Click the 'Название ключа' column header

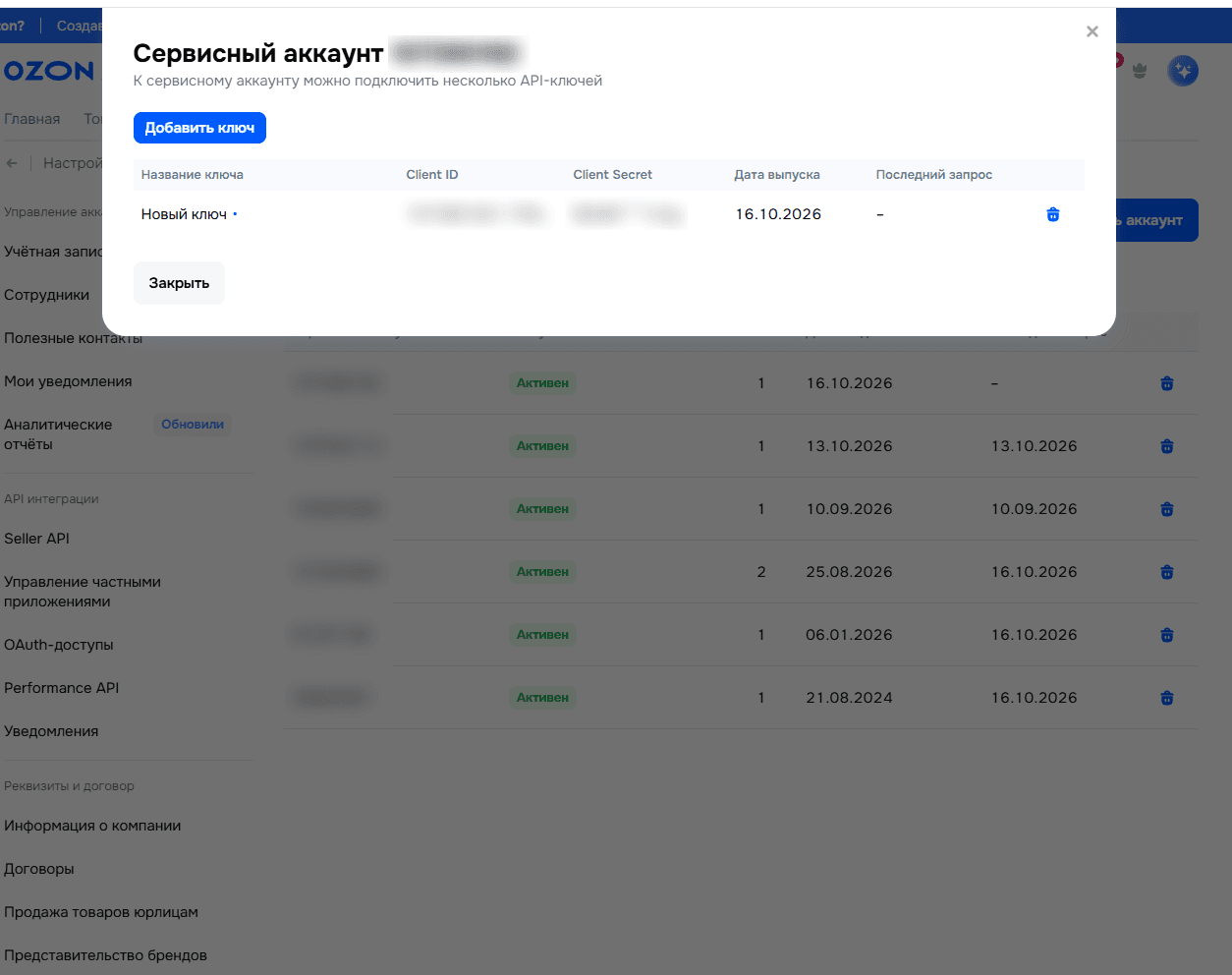click(193, 175)
